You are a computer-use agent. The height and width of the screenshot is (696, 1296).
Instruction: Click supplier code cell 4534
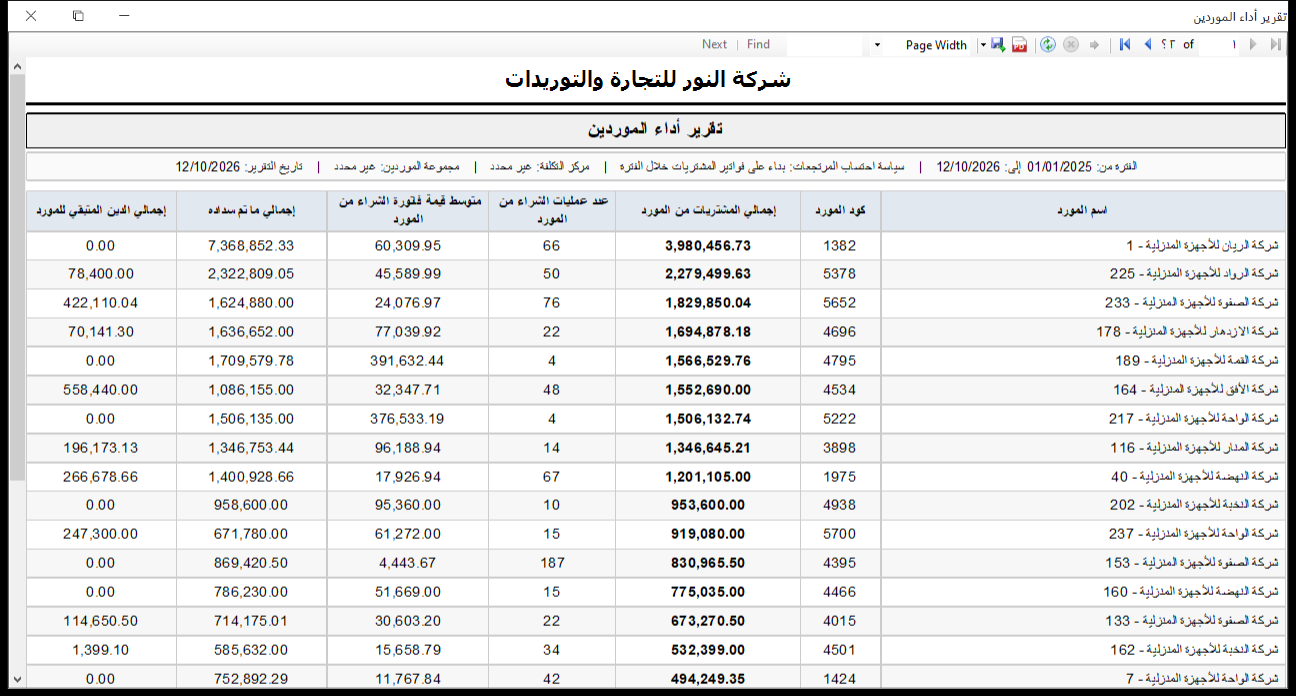[x=840, y=389]
